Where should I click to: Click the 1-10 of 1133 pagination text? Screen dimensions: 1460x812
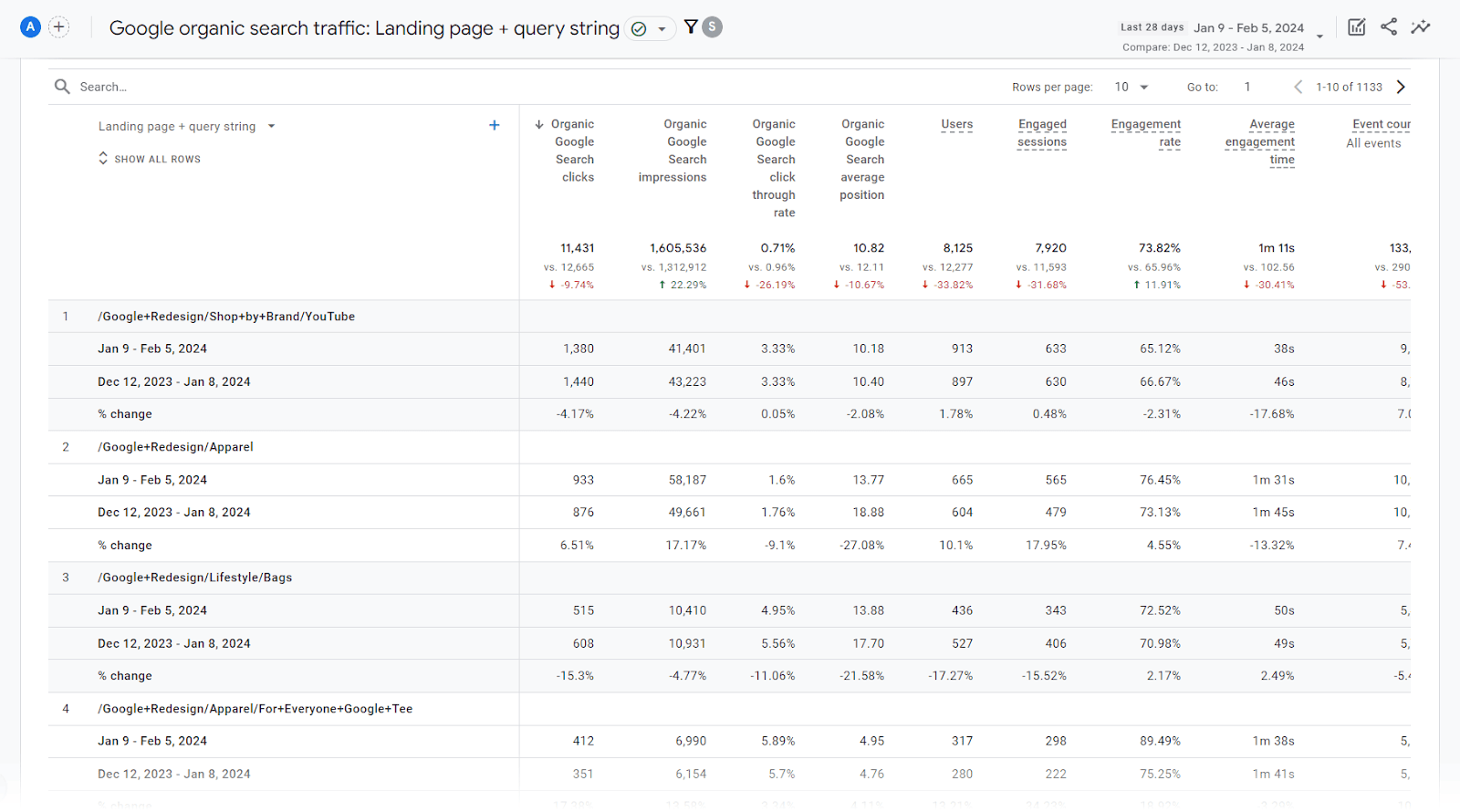pos(1349,87)
